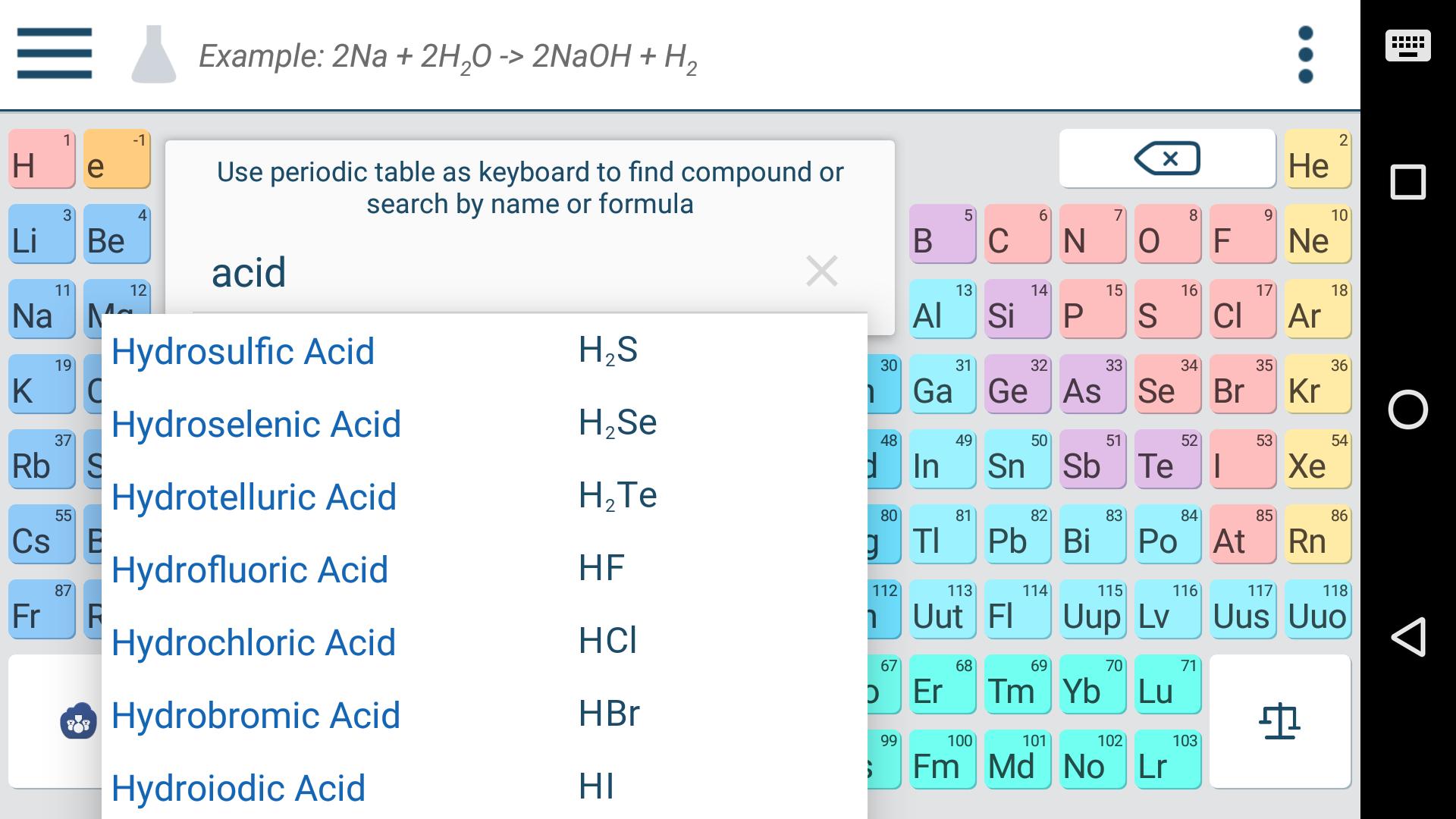Image resolution: width=1456 pixels, height=819 pixels.
Task: Show the on-screen keyboard from the system bar
Action: point(1407,45)
